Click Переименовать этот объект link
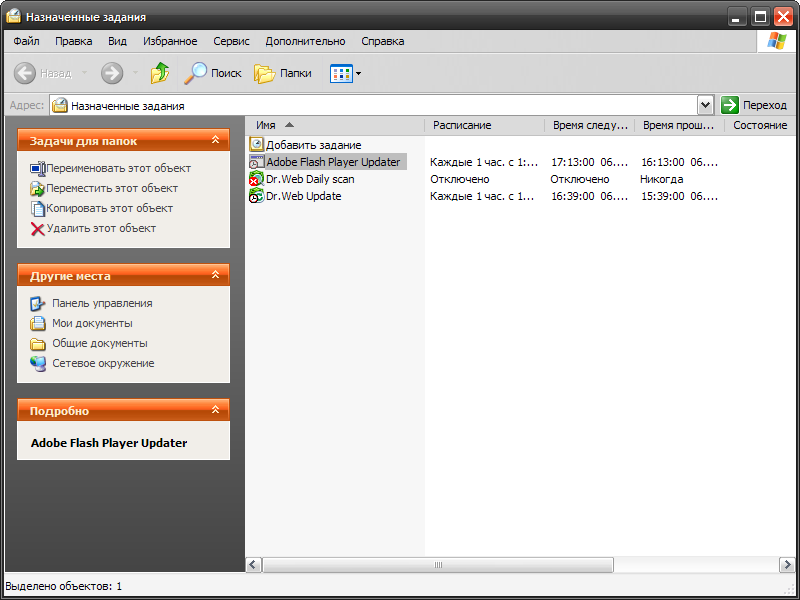Viewport: 800px width, 600px height. click(x=118, y=168)
